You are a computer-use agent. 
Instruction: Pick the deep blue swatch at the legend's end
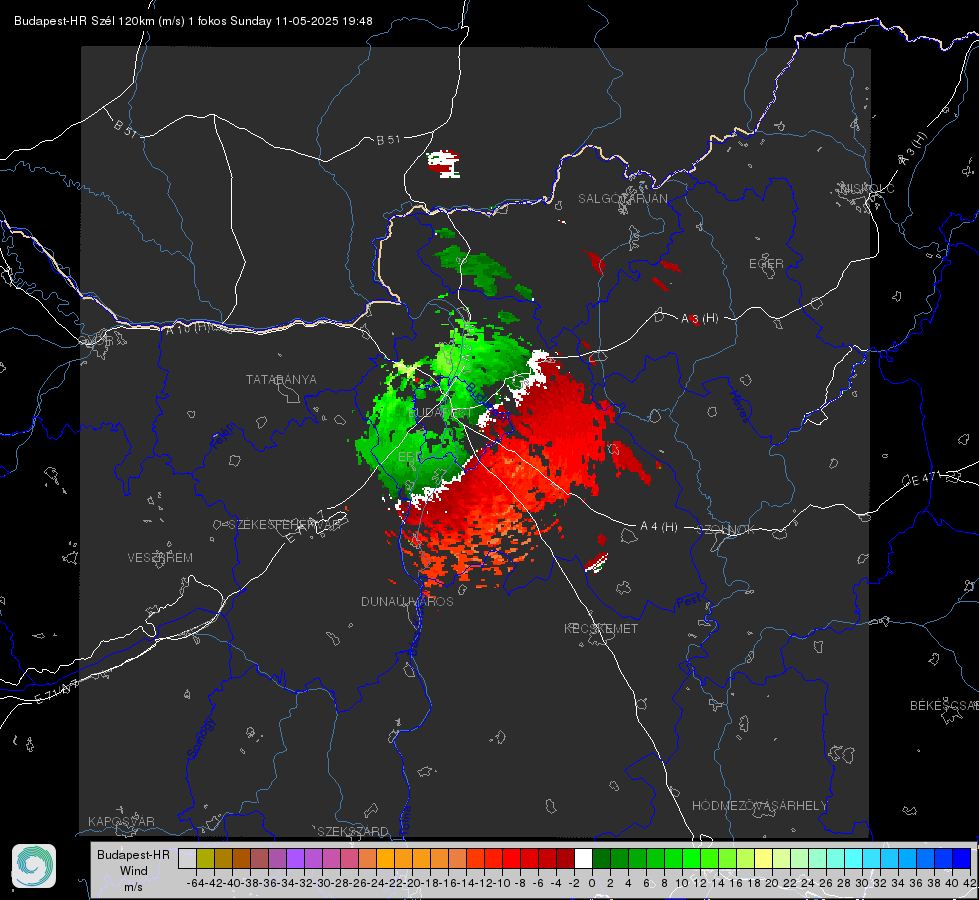[x=962, y=858]
